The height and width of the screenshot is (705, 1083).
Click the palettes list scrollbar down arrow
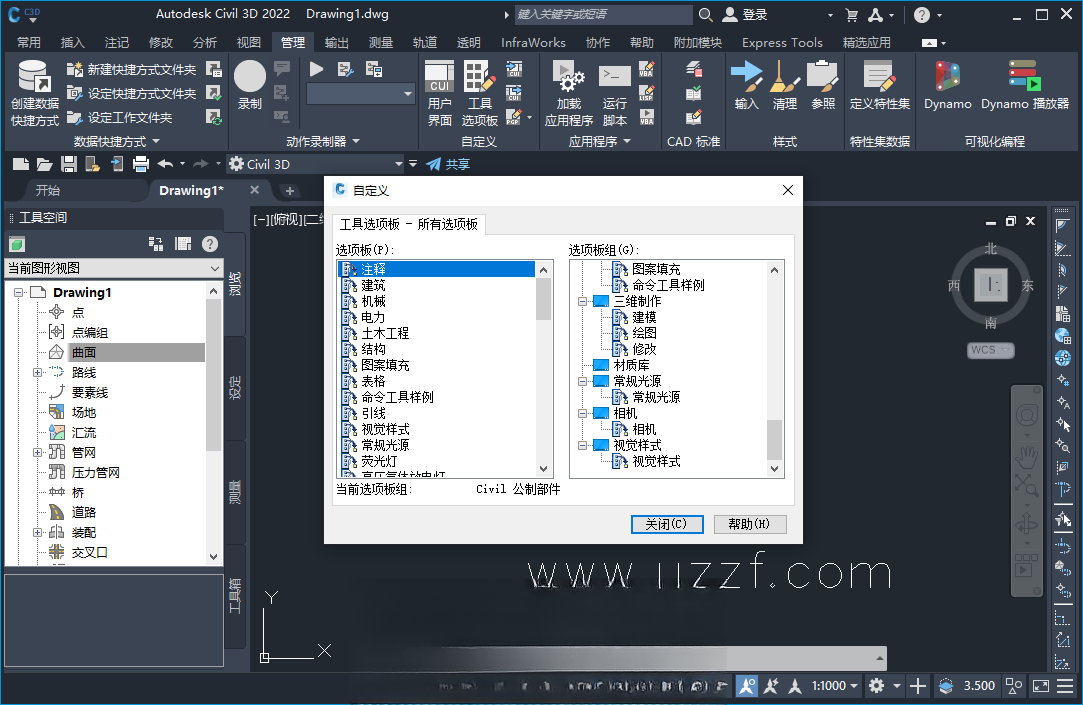tap(544, 469)
